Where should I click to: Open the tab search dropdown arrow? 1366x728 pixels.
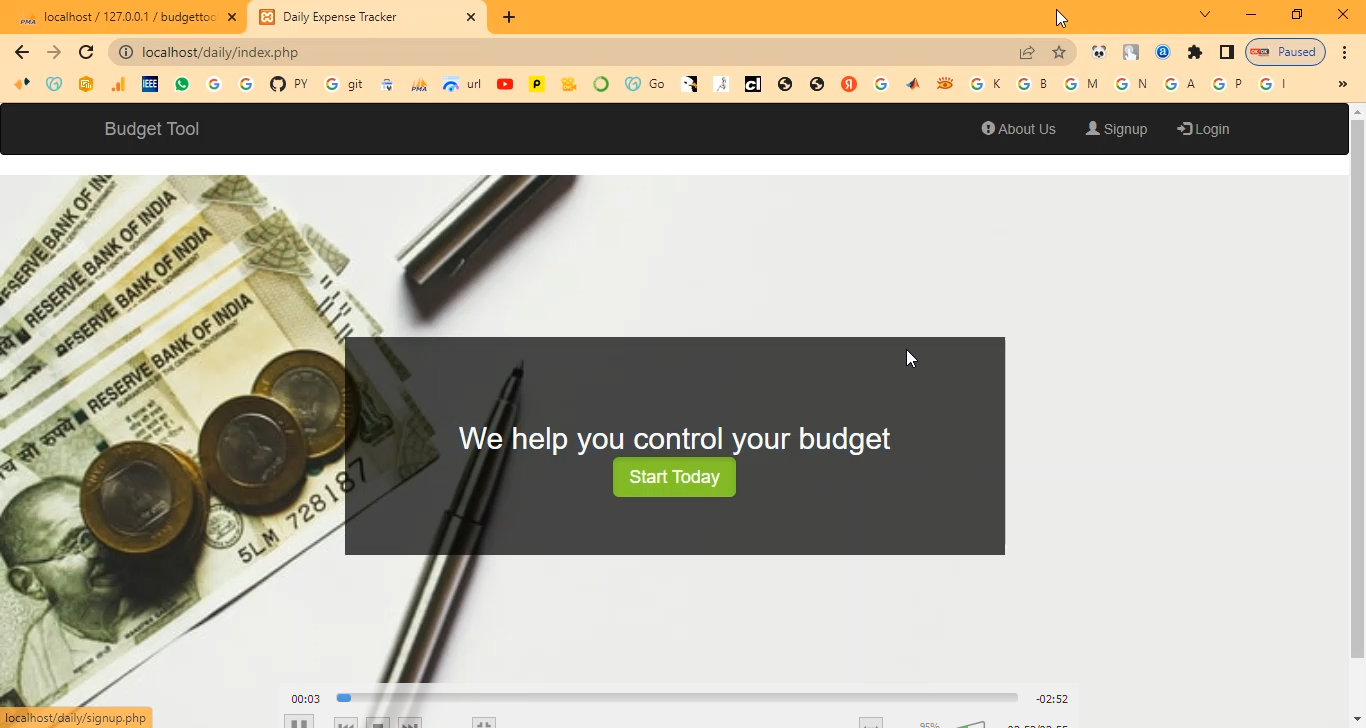[x=1205, y=15]
